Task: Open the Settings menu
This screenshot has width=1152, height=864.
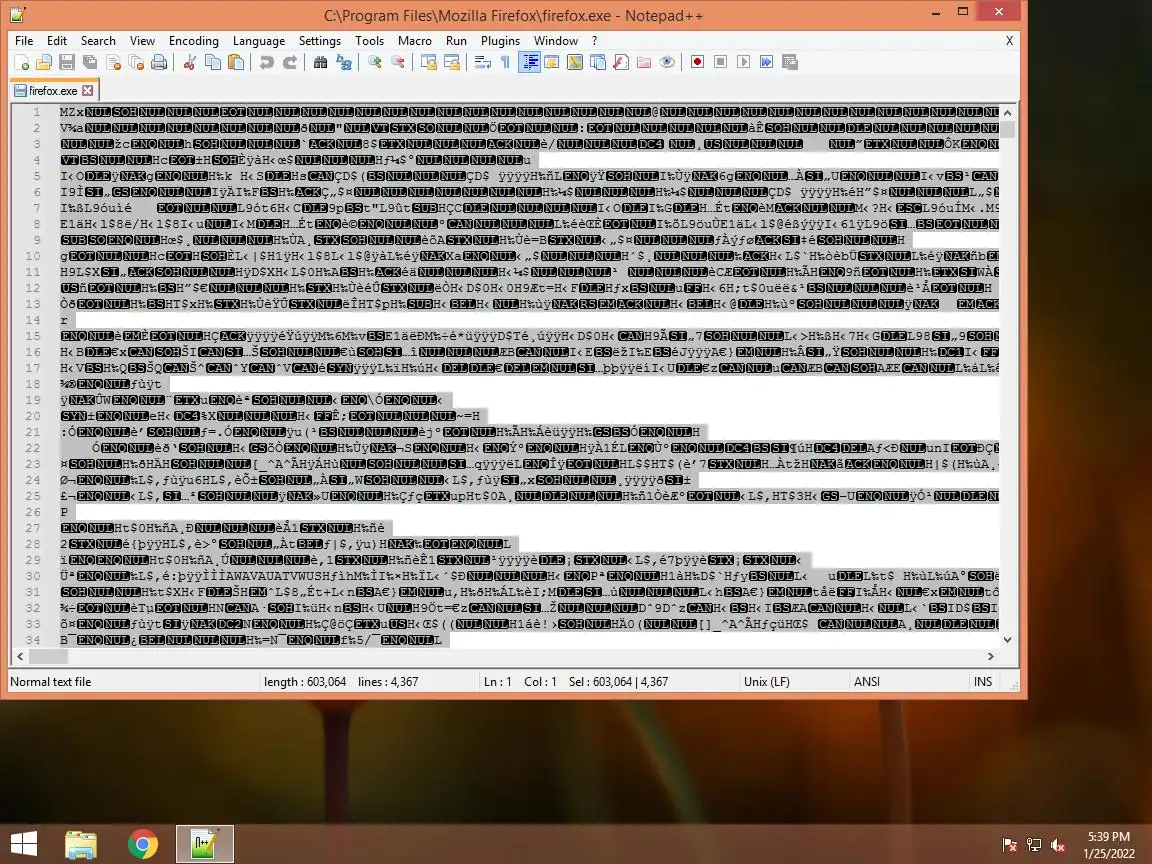Action: click(320, 41)
